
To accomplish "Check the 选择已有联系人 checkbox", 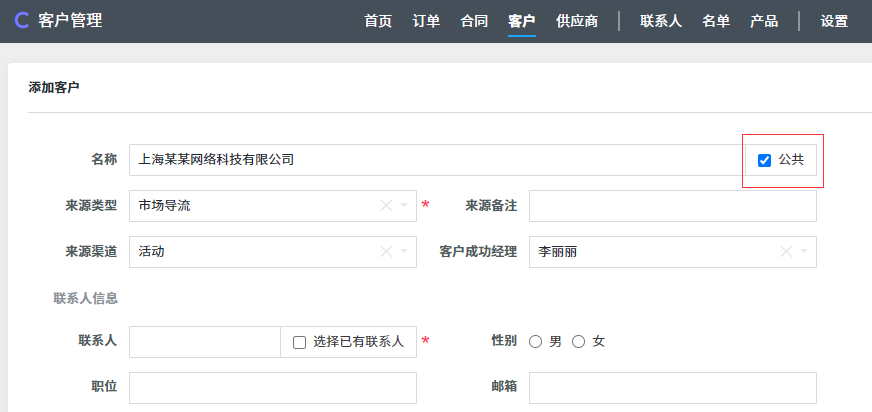I will click(x=299, y=342).
